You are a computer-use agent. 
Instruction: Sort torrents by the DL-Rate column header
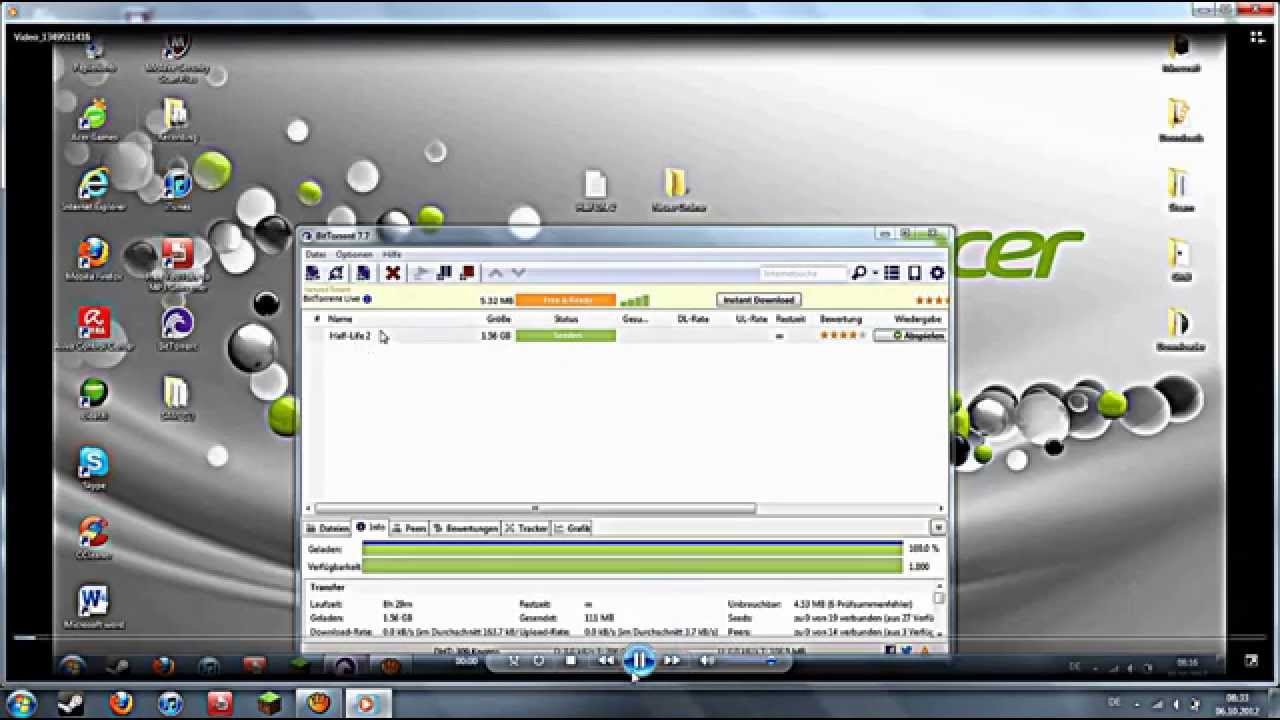tap(693, 319)
